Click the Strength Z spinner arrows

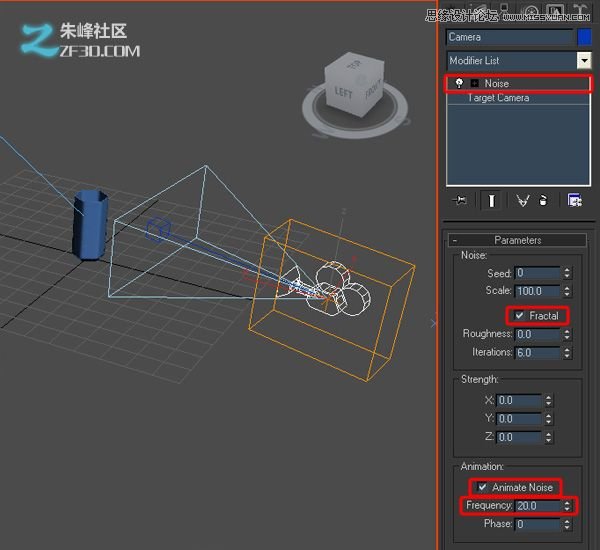coord(549,437)
